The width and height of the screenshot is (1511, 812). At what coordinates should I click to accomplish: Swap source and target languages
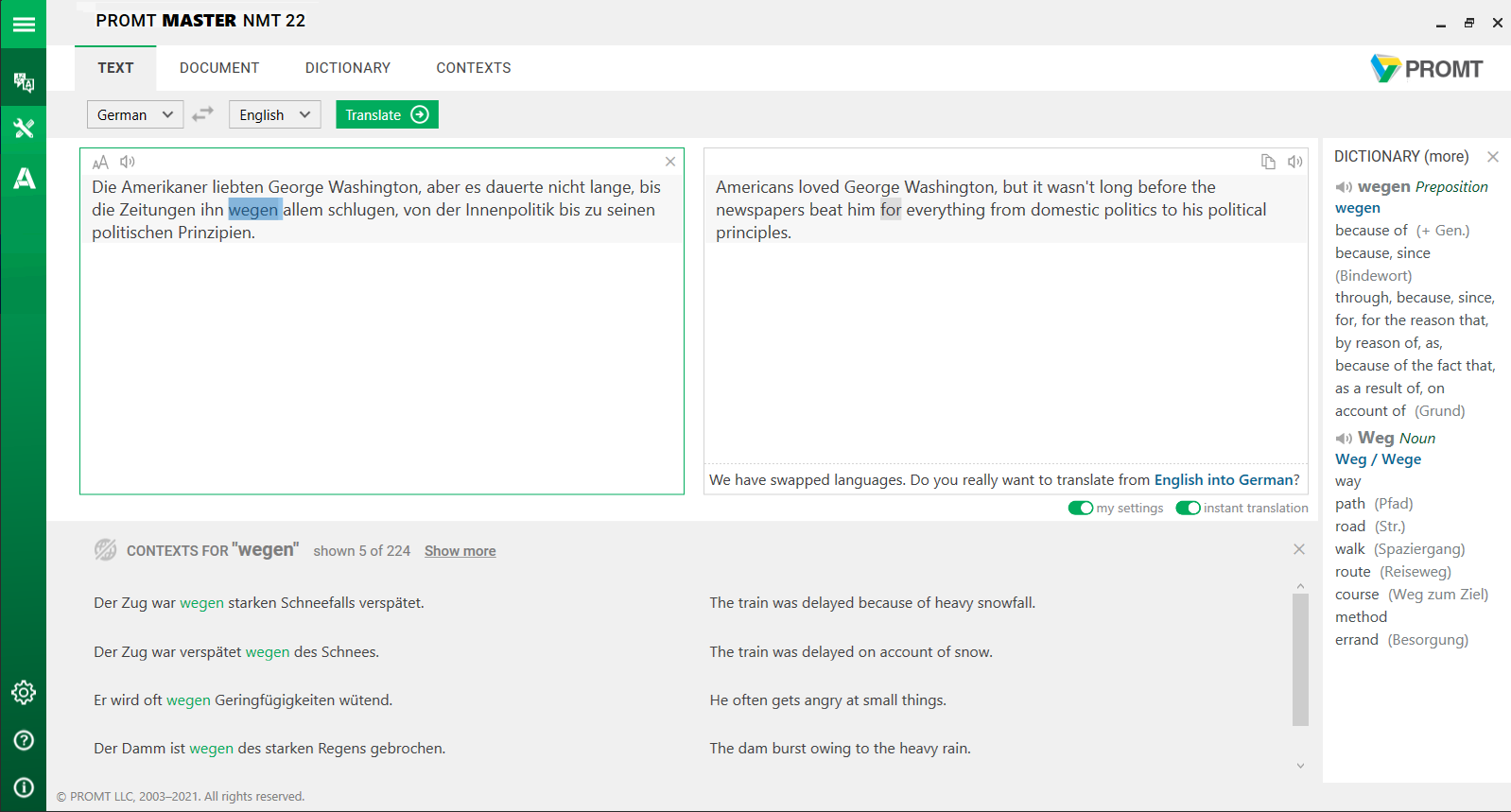[203, 114]
